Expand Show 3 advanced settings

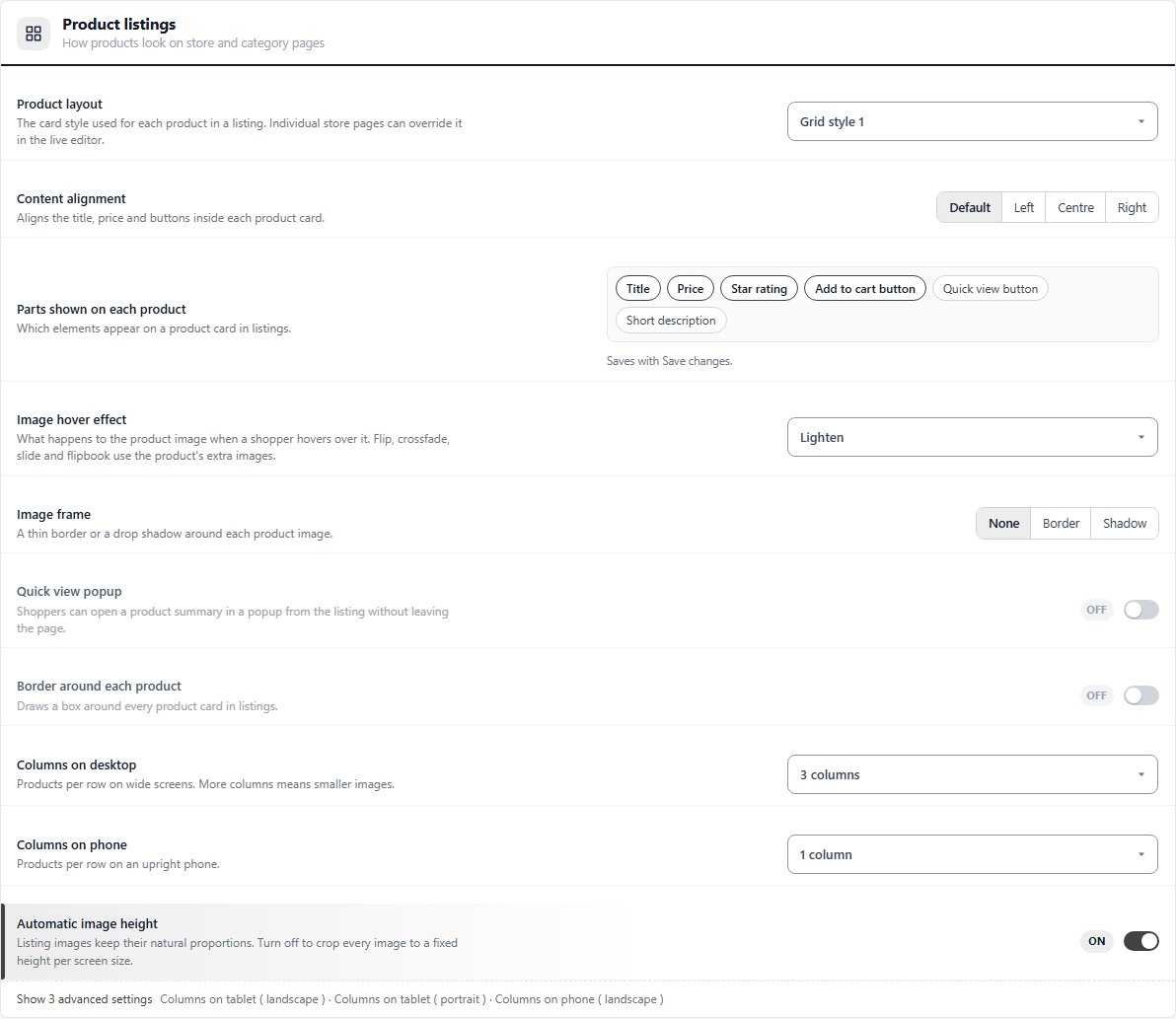(x=84, y=998)
